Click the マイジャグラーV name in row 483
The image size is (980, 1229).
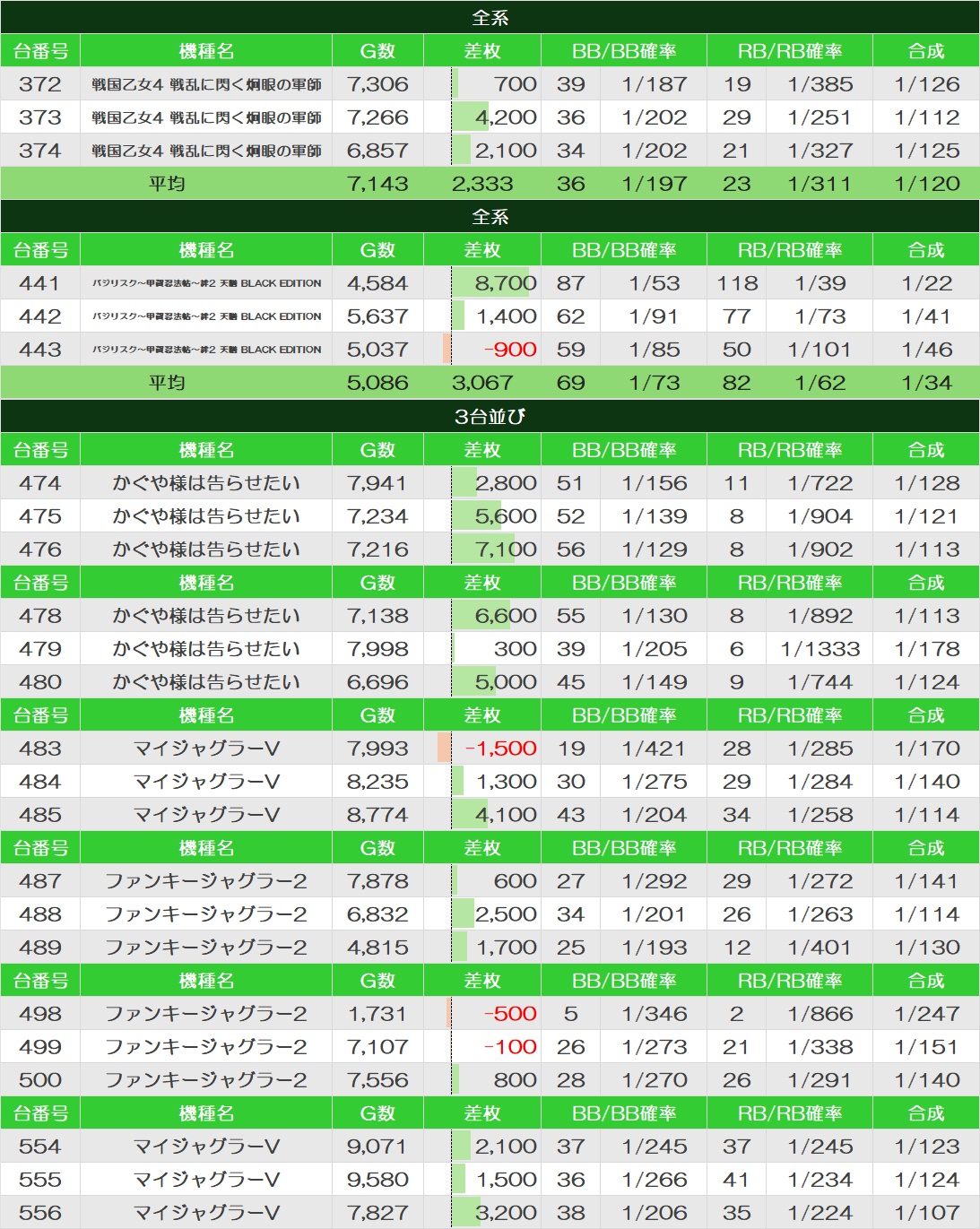(x=206, y=749)
